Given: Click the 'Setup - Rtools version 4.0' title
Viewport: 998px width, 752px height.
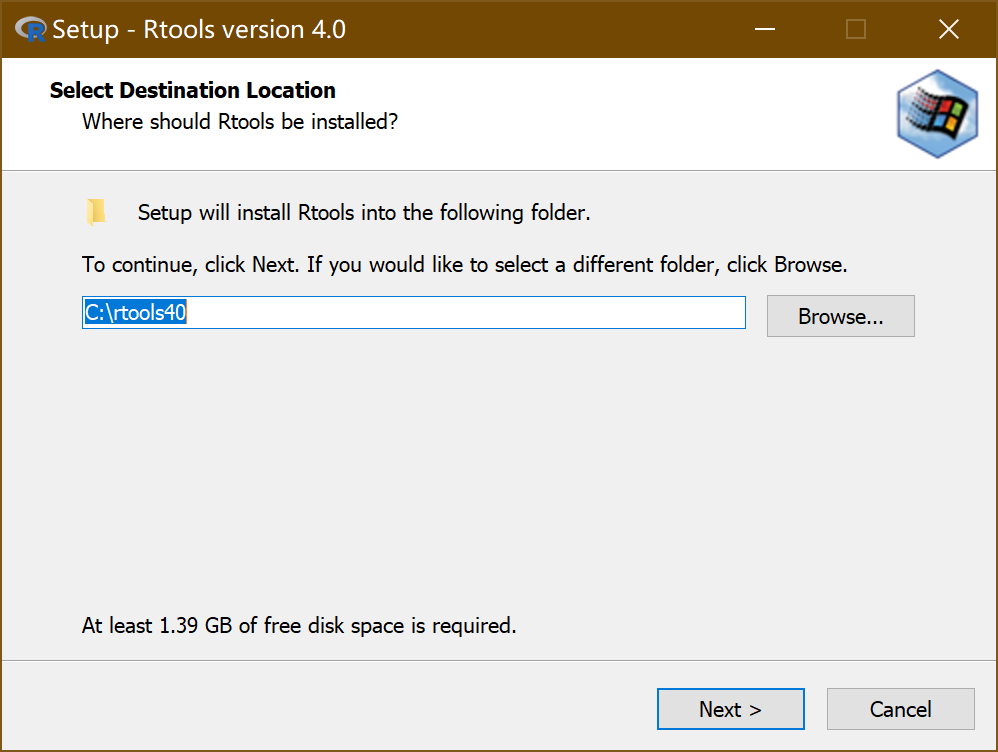Looking at the screenshot, I should (x=199, y=29).
